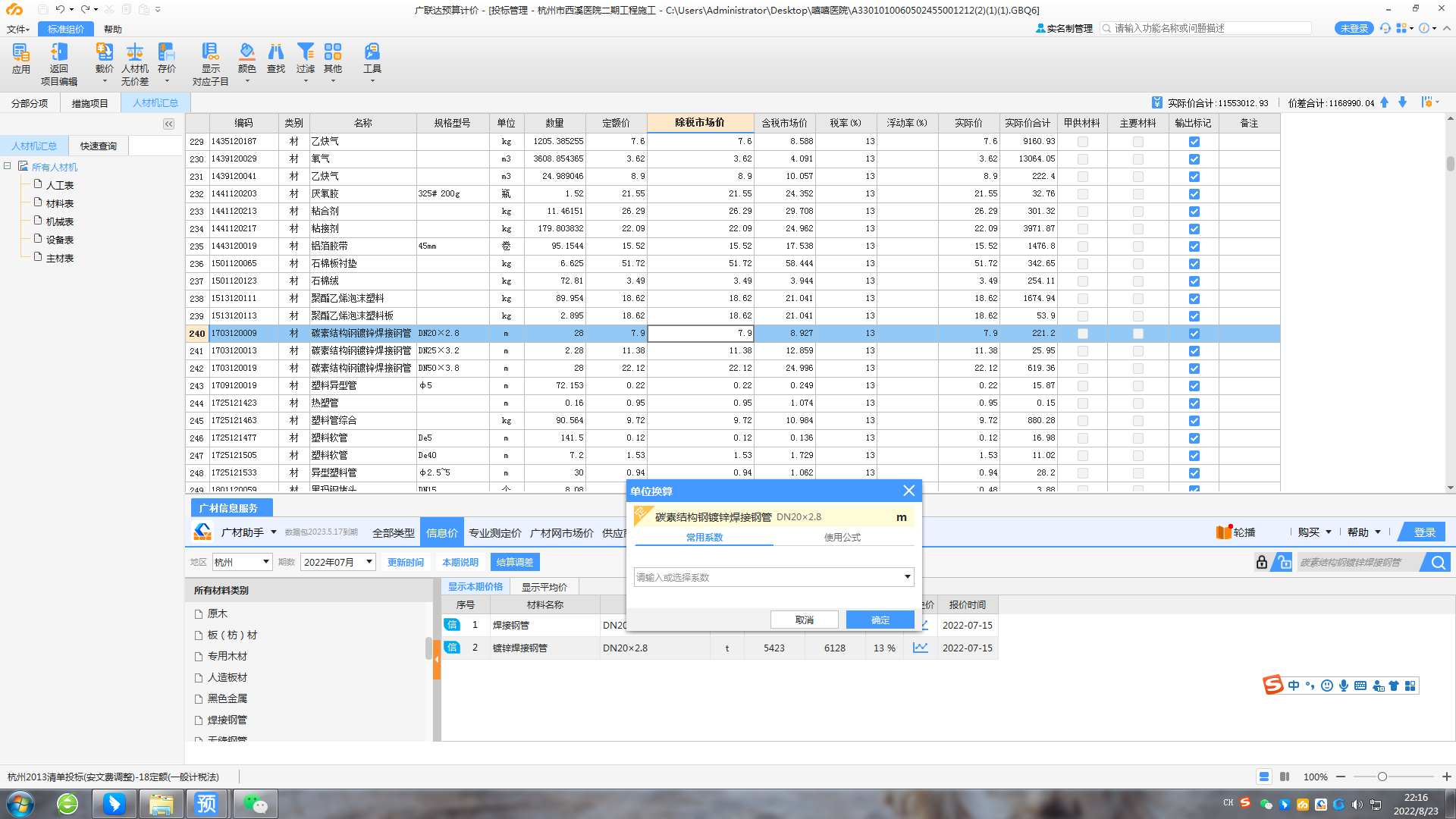The height and width of the screenshot is (819, 1456).
Task: Click the Sogou input method S icon
Action: point(1272,685)
